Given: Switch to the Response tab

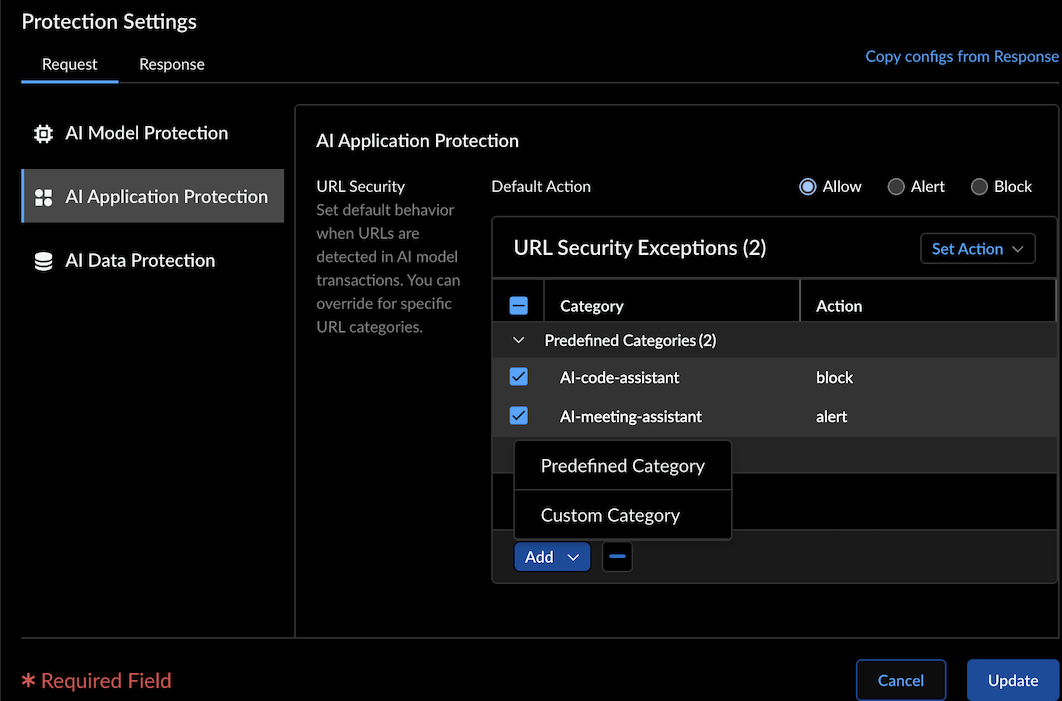Looking at the screenshot, I should [x=172, y=65].
